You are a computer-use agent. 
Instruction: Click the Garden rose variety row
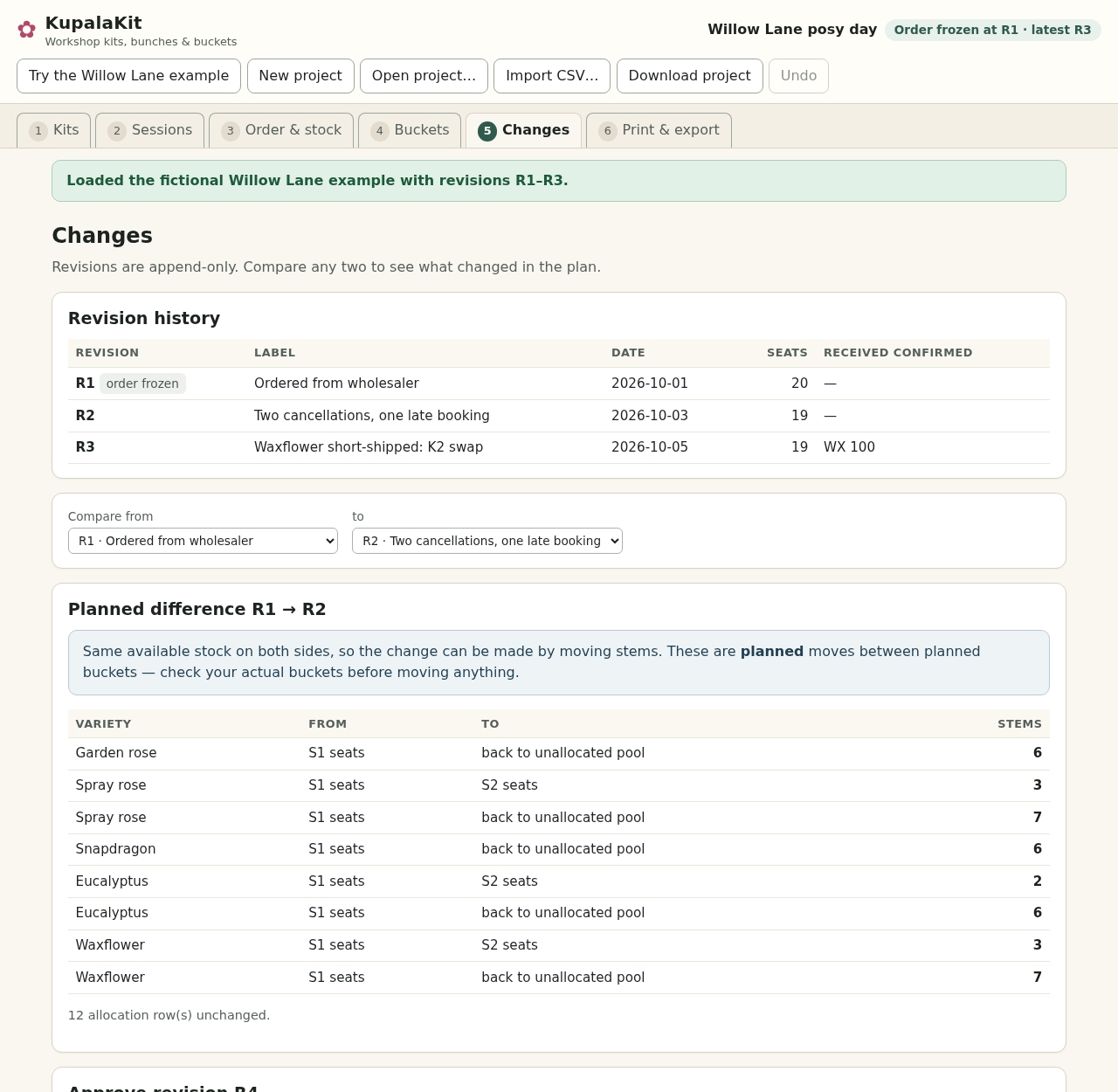click(559, 753)
